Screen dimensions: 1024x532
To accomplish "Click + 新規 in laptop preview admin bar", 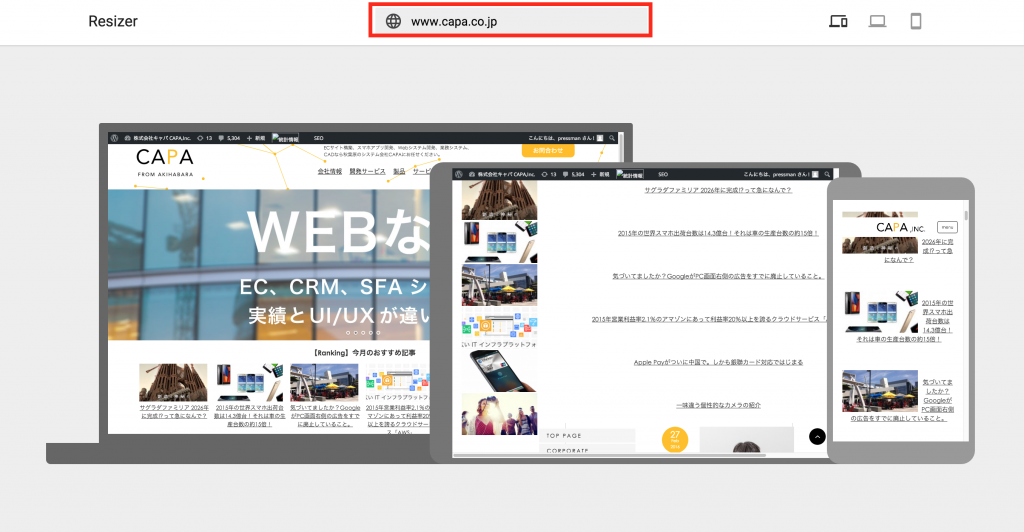I will [x=256, y=138].
